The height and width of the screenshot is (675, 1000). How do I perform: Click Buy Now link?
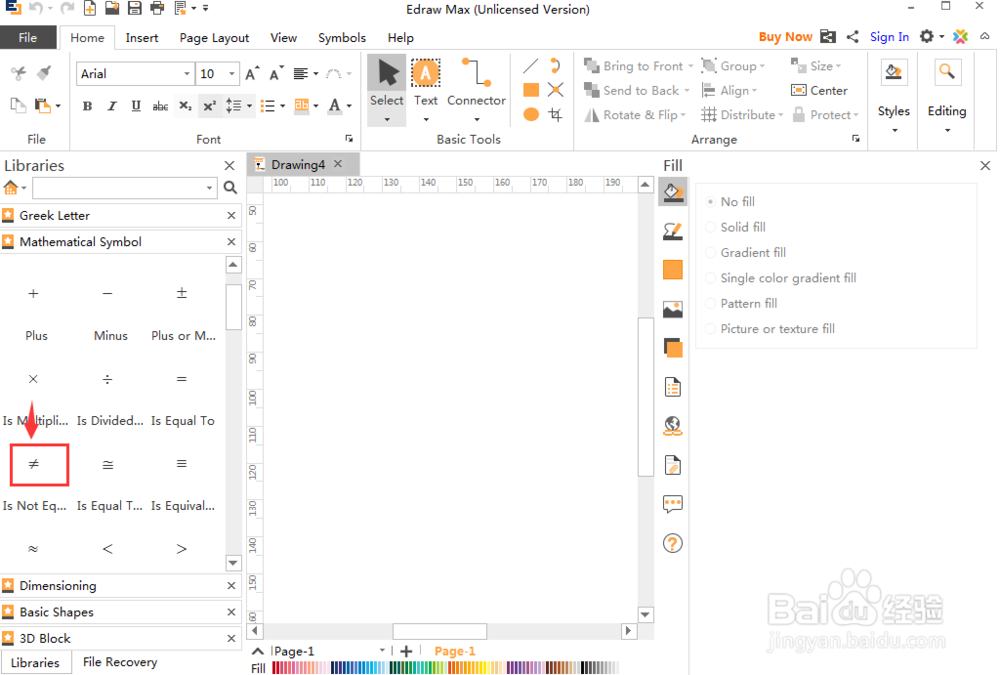pos(785,37)
